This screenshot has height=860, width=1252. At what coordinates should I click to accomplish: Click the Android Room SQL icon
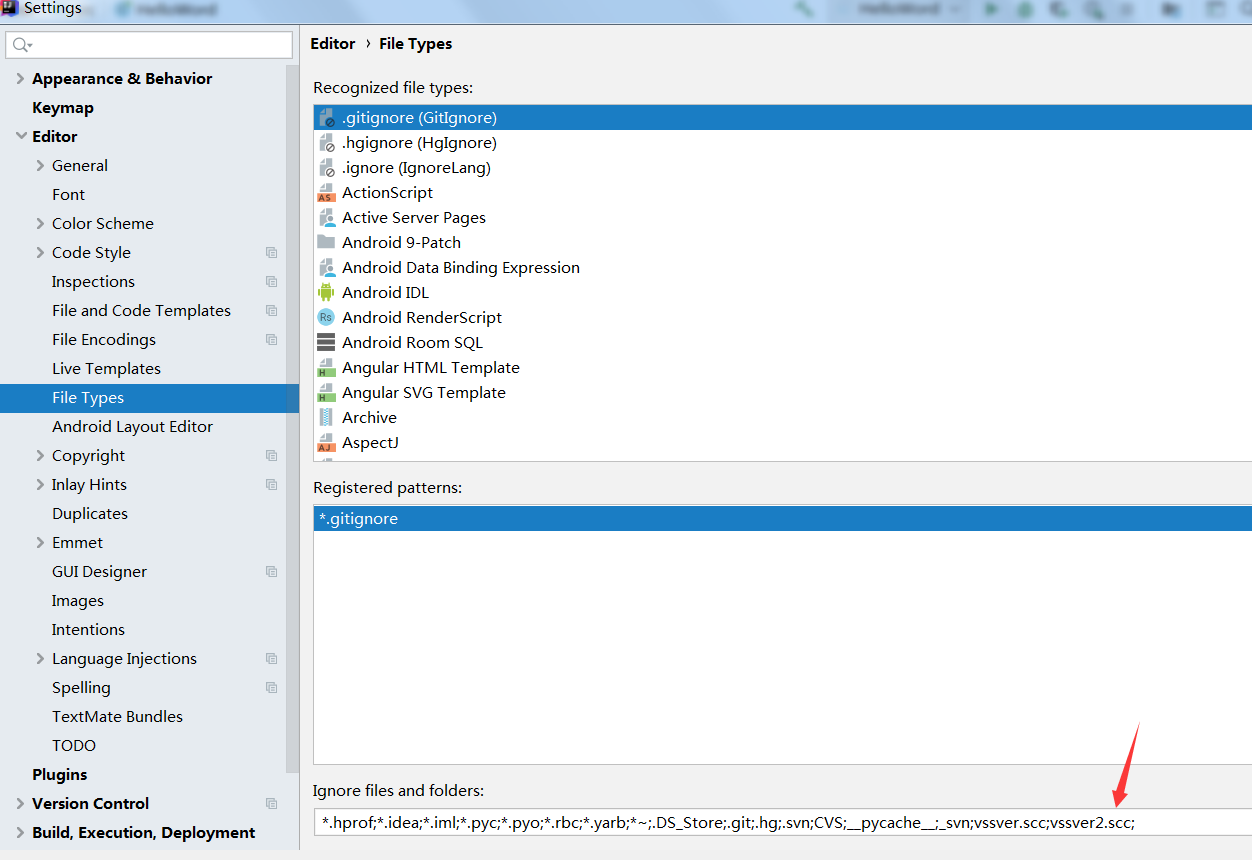[326, 343]
